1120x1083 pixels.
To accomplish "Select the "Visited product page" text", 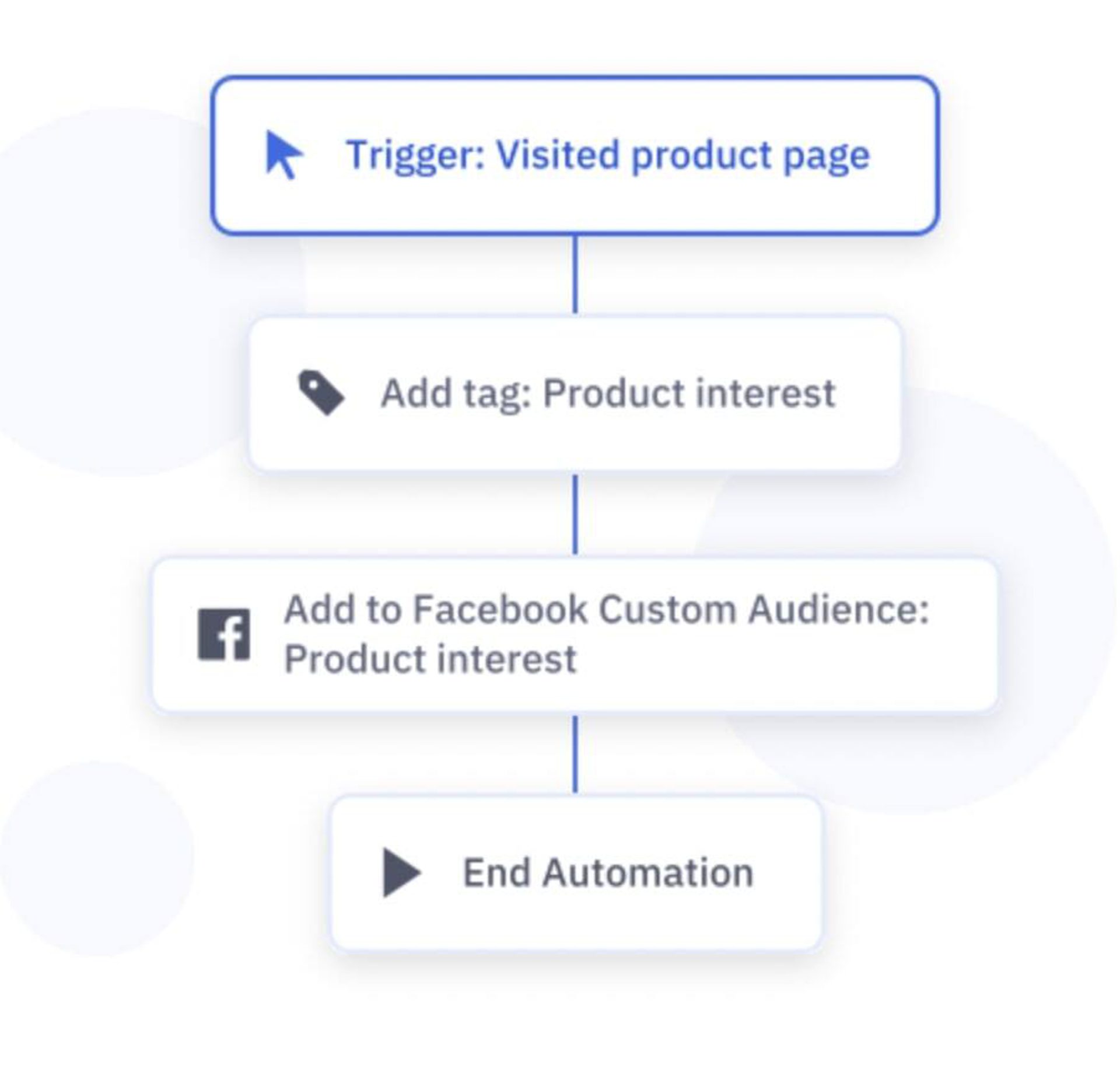I will pos(682,155).
